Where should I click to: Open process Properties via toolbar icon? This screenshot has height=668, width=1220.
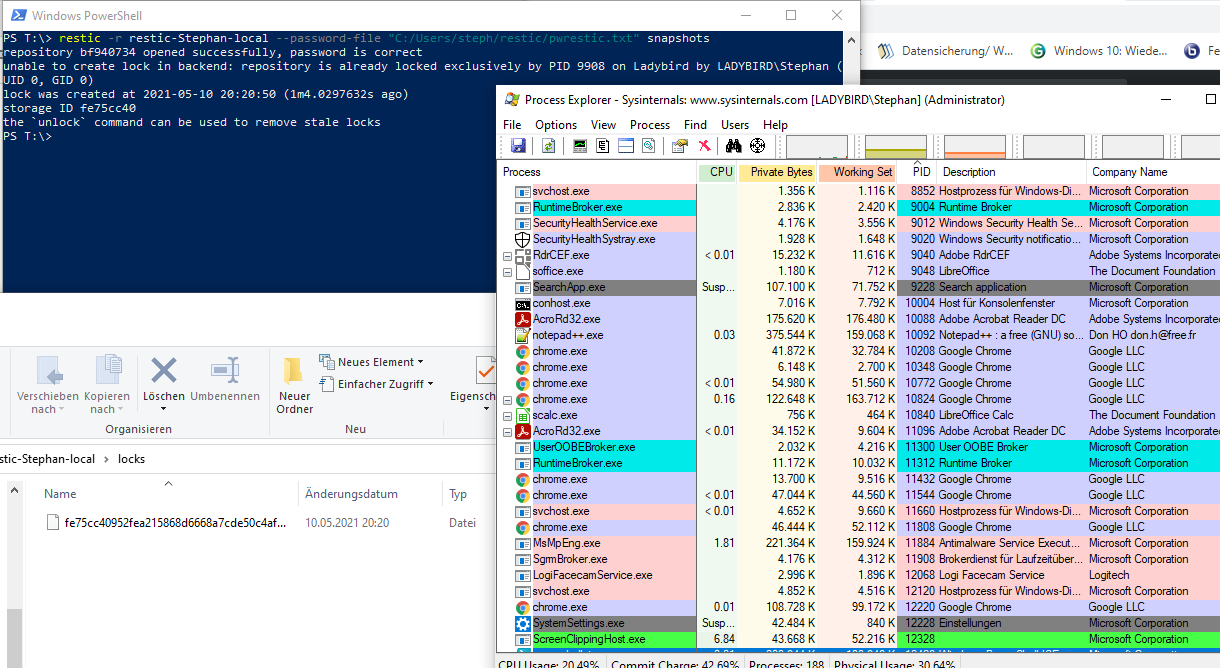click(680, 146)
